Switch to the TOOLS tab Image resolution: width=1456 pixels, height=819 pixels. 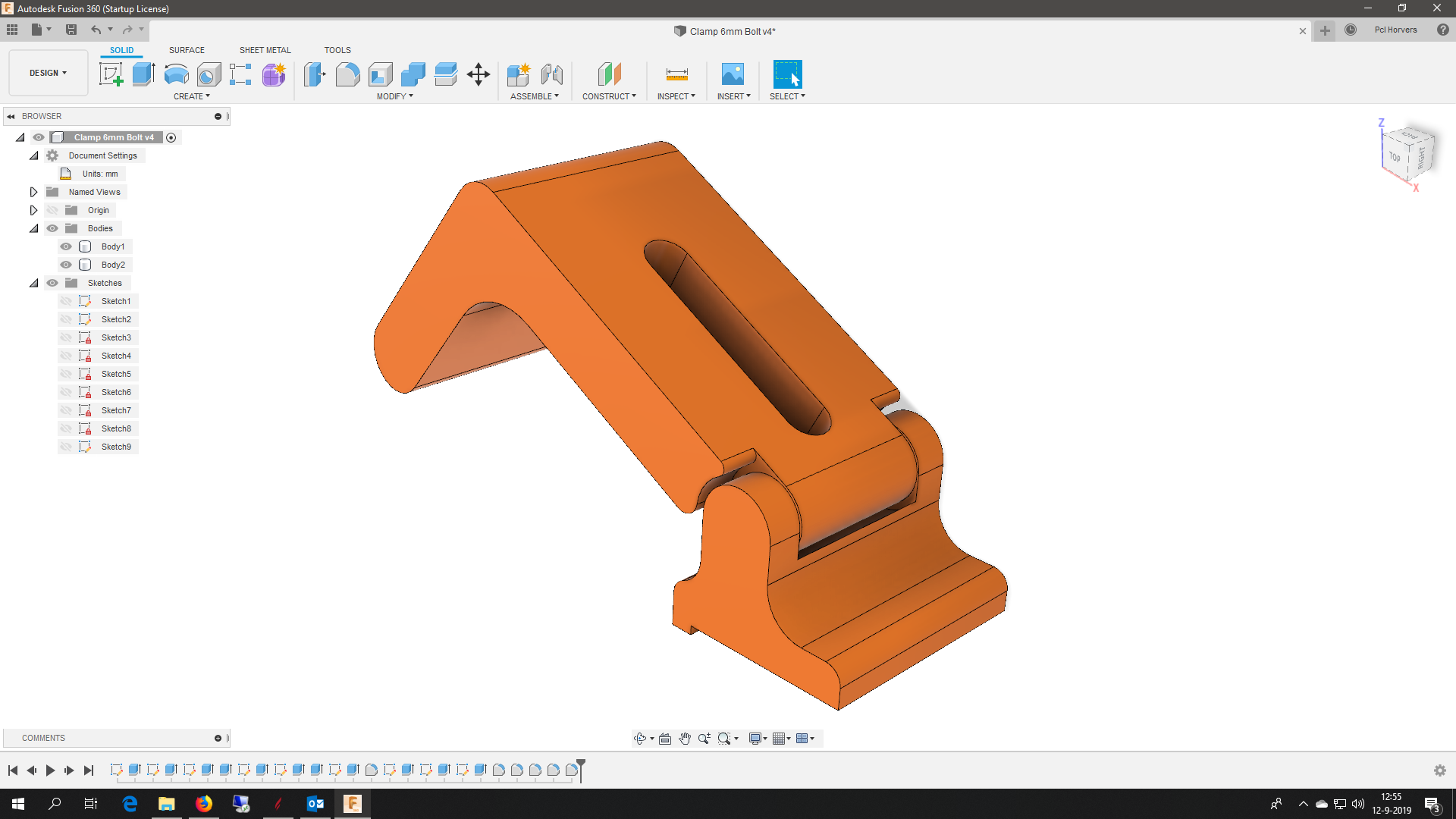(337, 50)
